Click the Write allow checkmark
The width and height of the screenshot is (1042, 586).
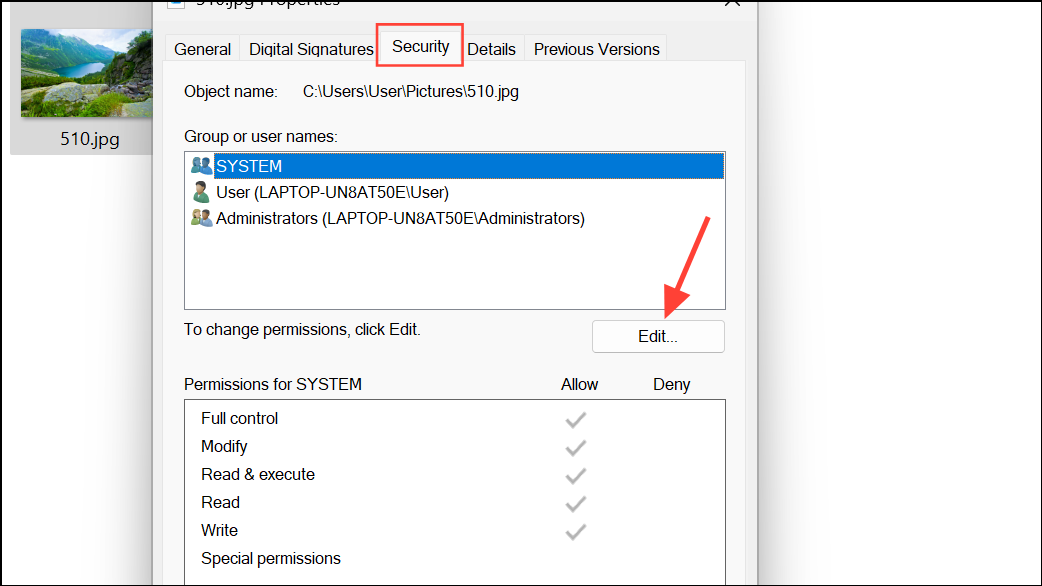pos(575,531)
